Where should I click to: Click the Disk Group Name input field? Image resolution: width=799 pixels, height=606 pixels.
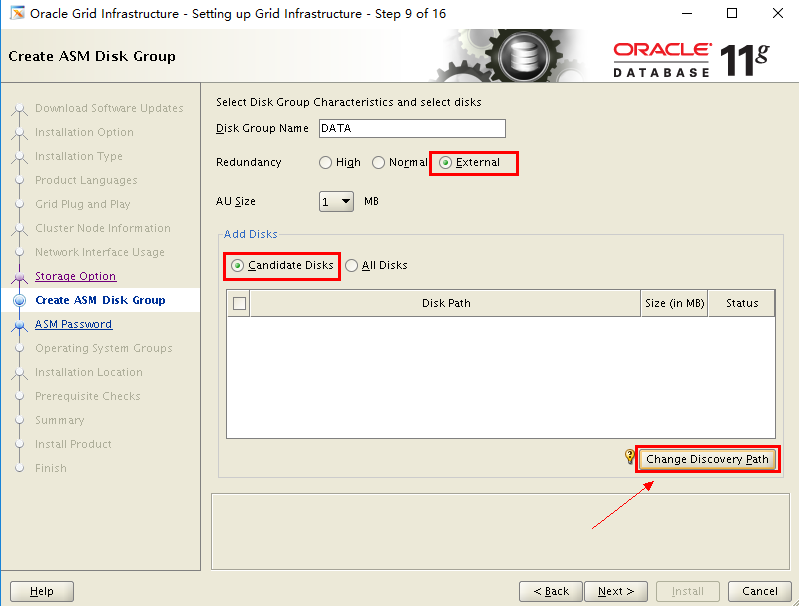[412, 128]
